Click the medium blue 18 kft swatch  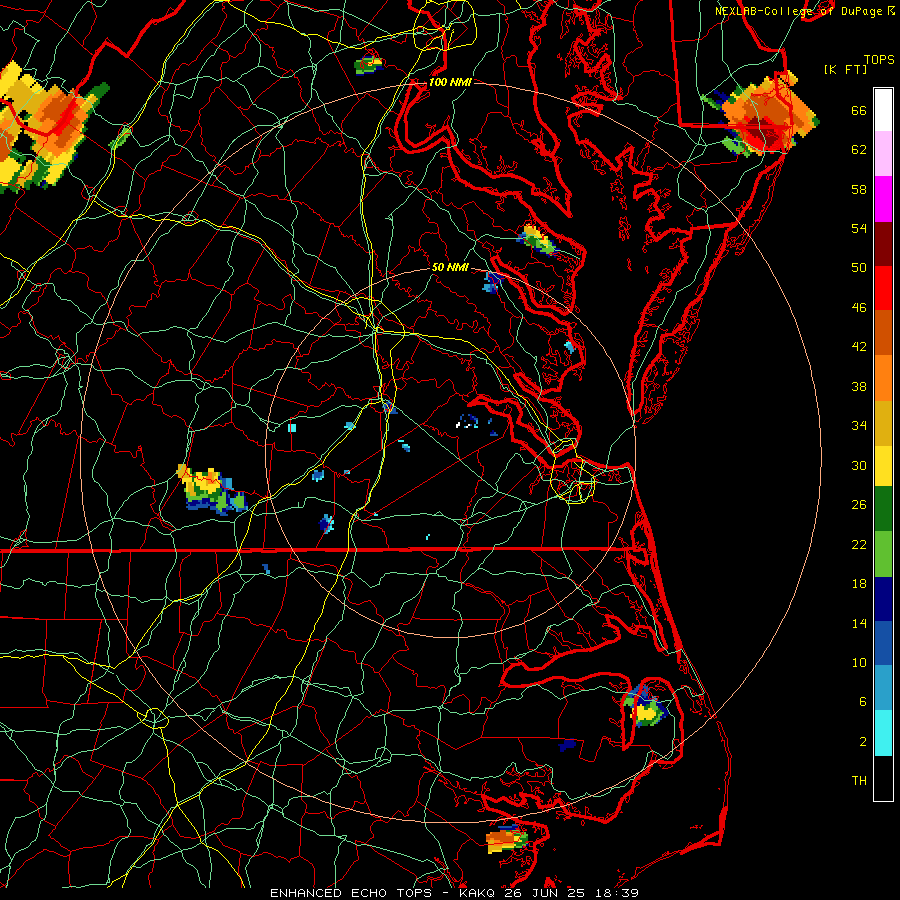pos(883,643)
